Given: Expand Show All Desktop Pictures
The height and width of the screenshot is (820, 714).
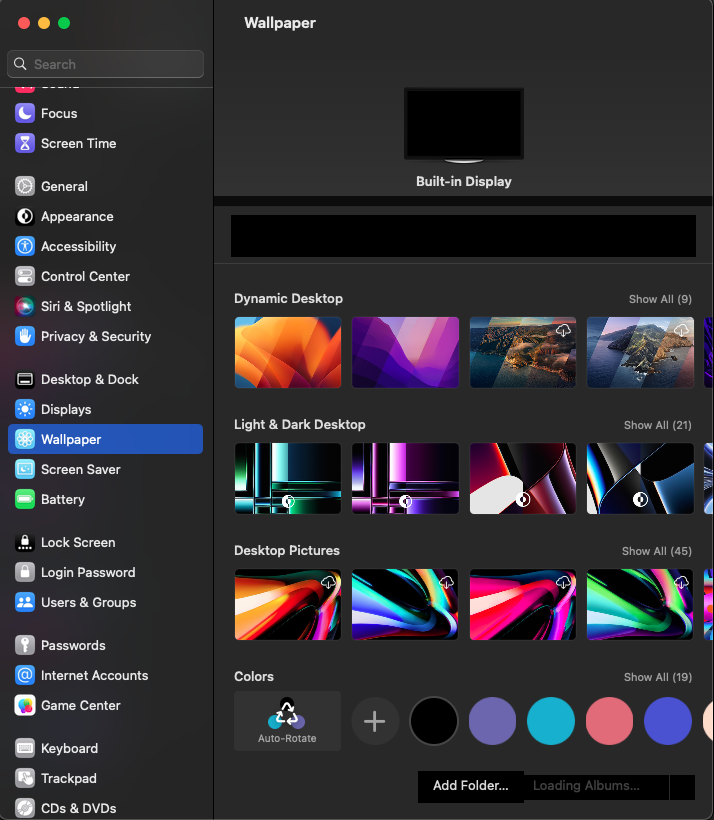Looking at the screenshot, I should coord(656,551).
